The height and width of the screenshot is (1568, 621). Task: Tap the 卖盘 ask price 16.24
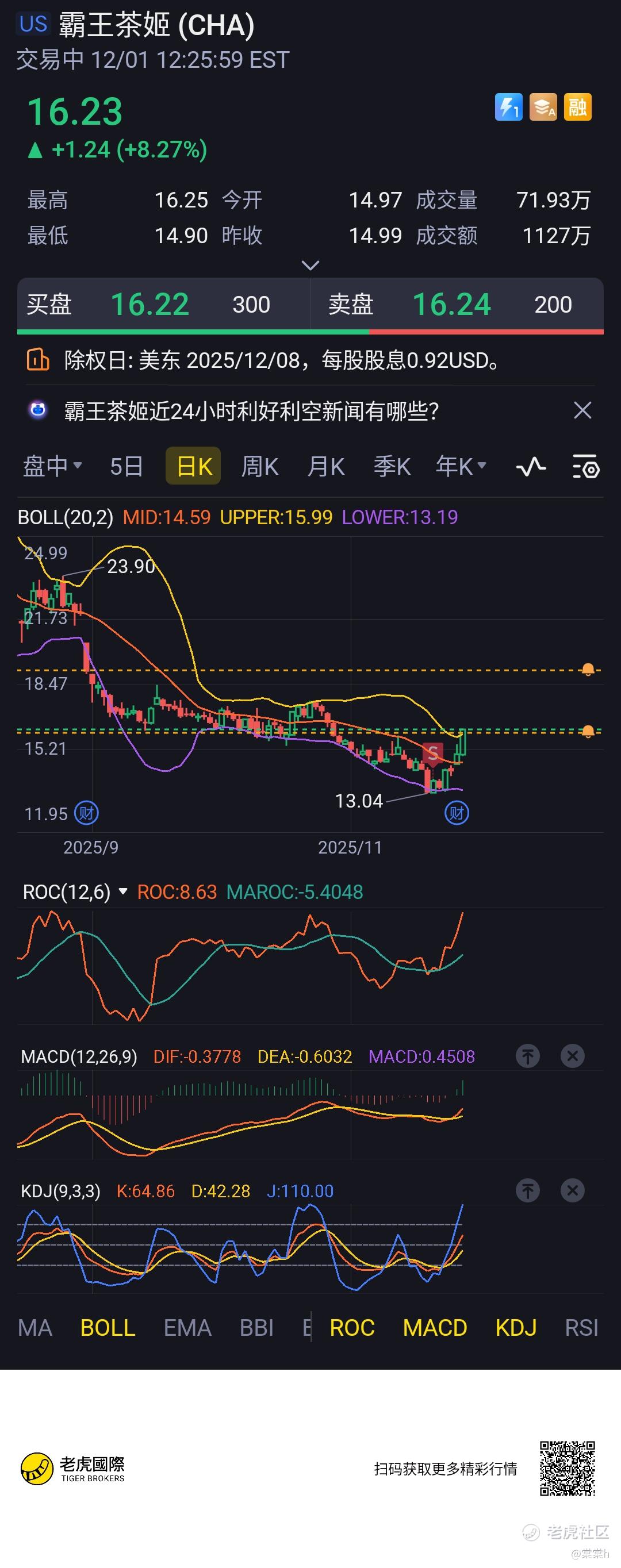click(x=452, y=305)
